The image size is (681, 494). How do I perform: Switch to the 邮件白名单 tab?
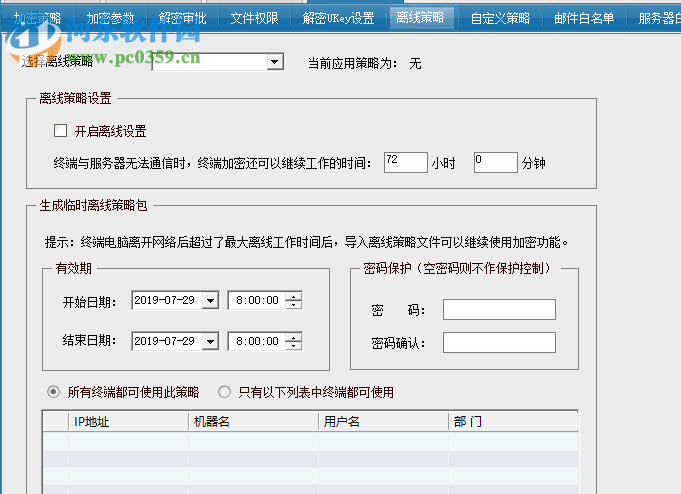click(x=584, y=18)
